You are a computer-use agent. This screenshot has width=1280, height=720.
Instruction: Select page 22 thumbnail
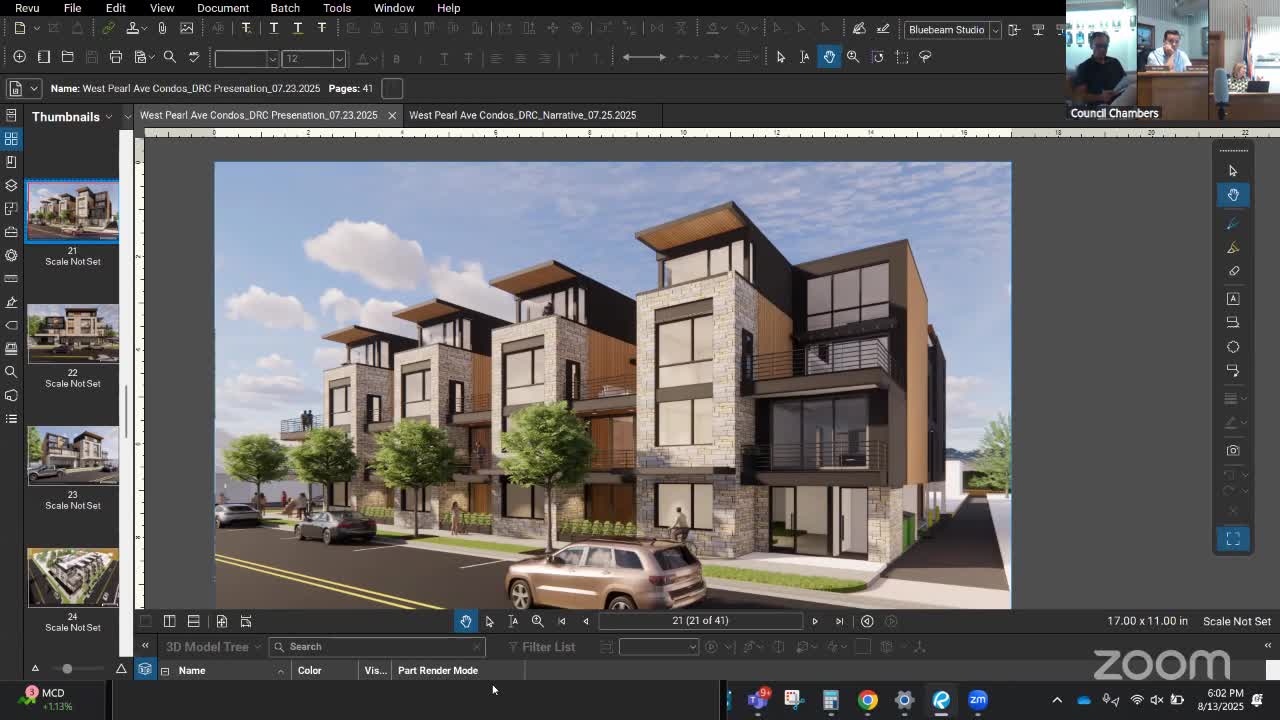coord(72,333)
